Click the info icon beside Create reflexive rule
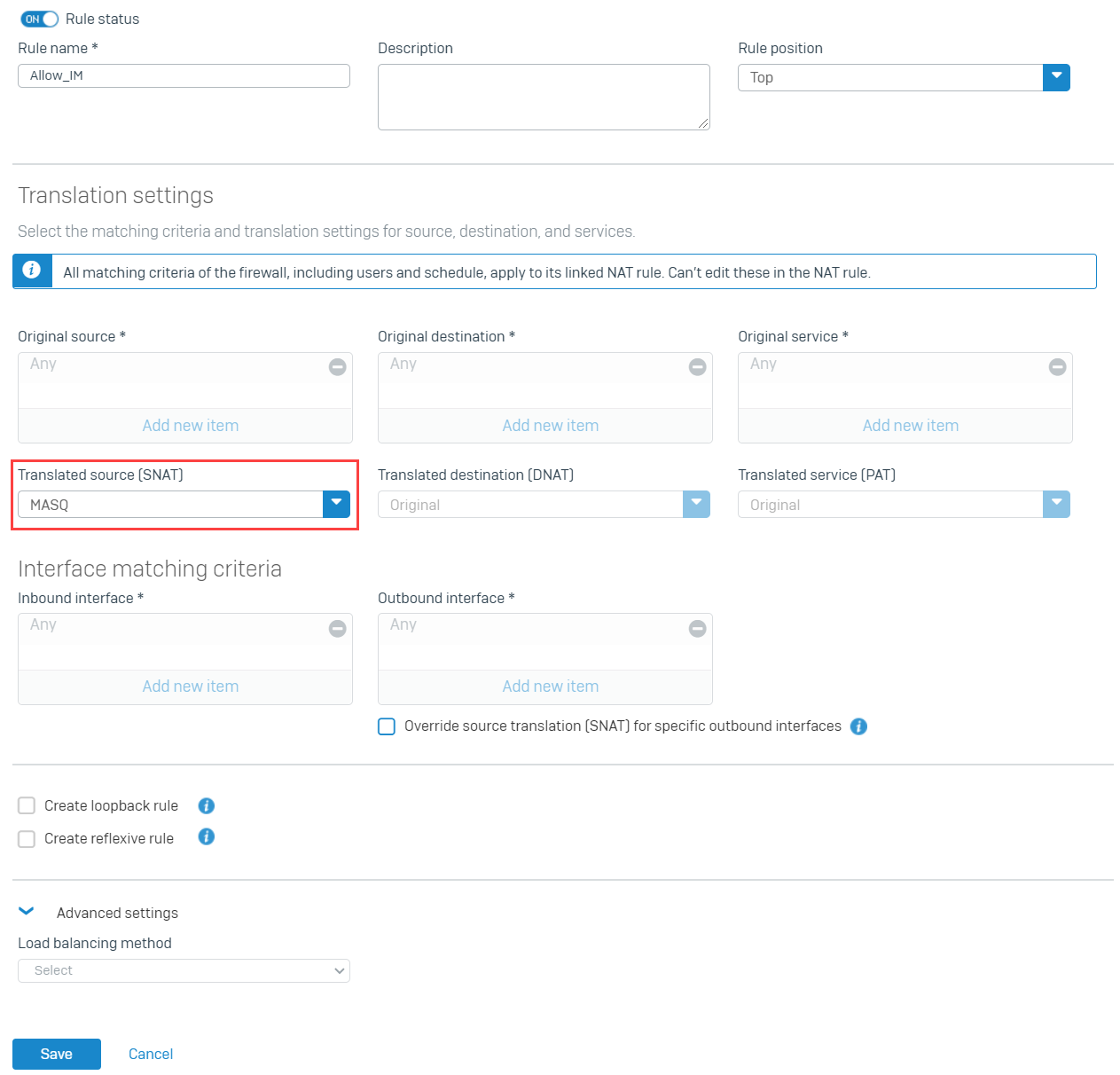 coord(206,836)
